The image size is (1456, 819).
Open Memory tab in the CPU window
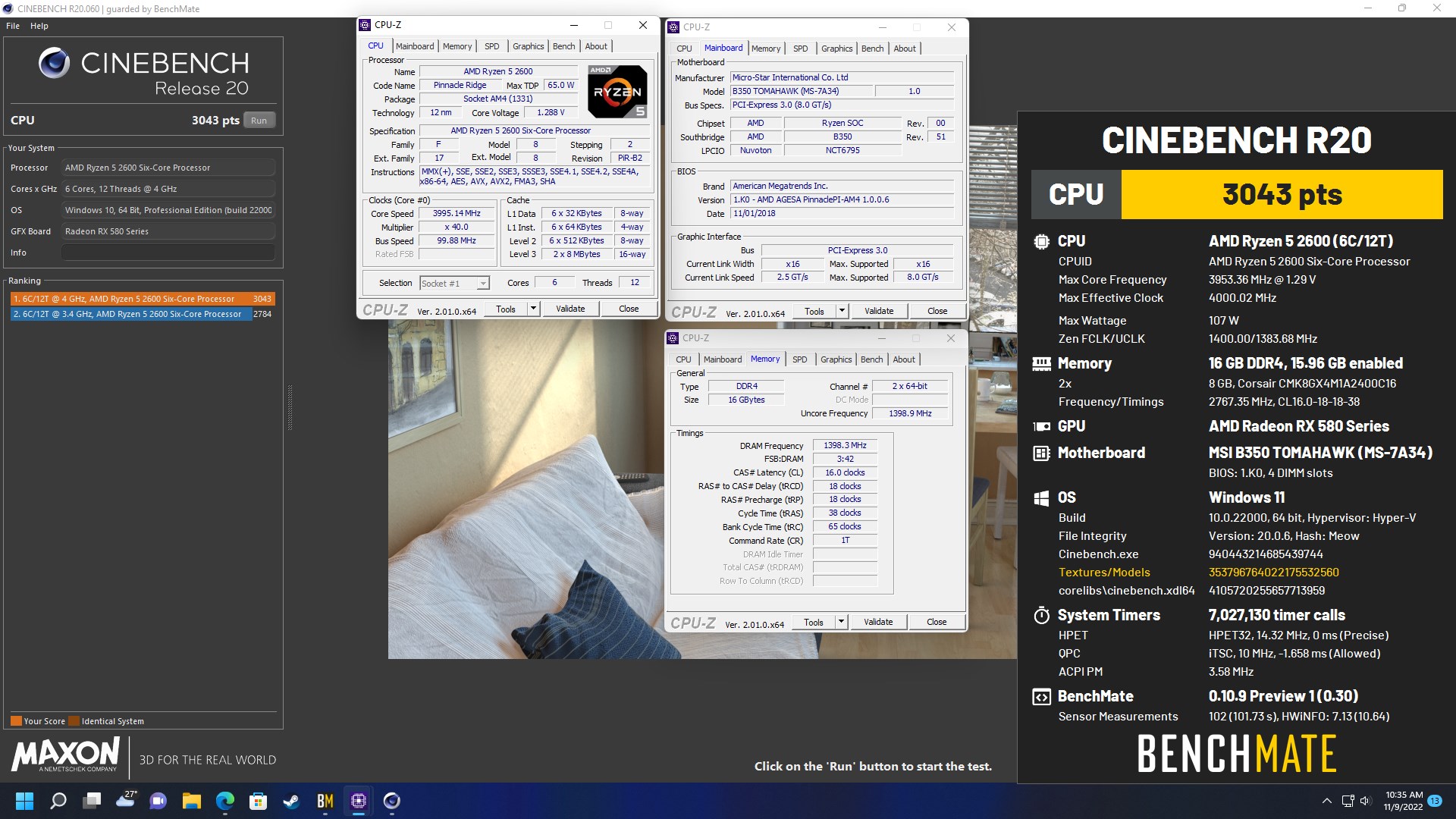(x=457, y=46)
